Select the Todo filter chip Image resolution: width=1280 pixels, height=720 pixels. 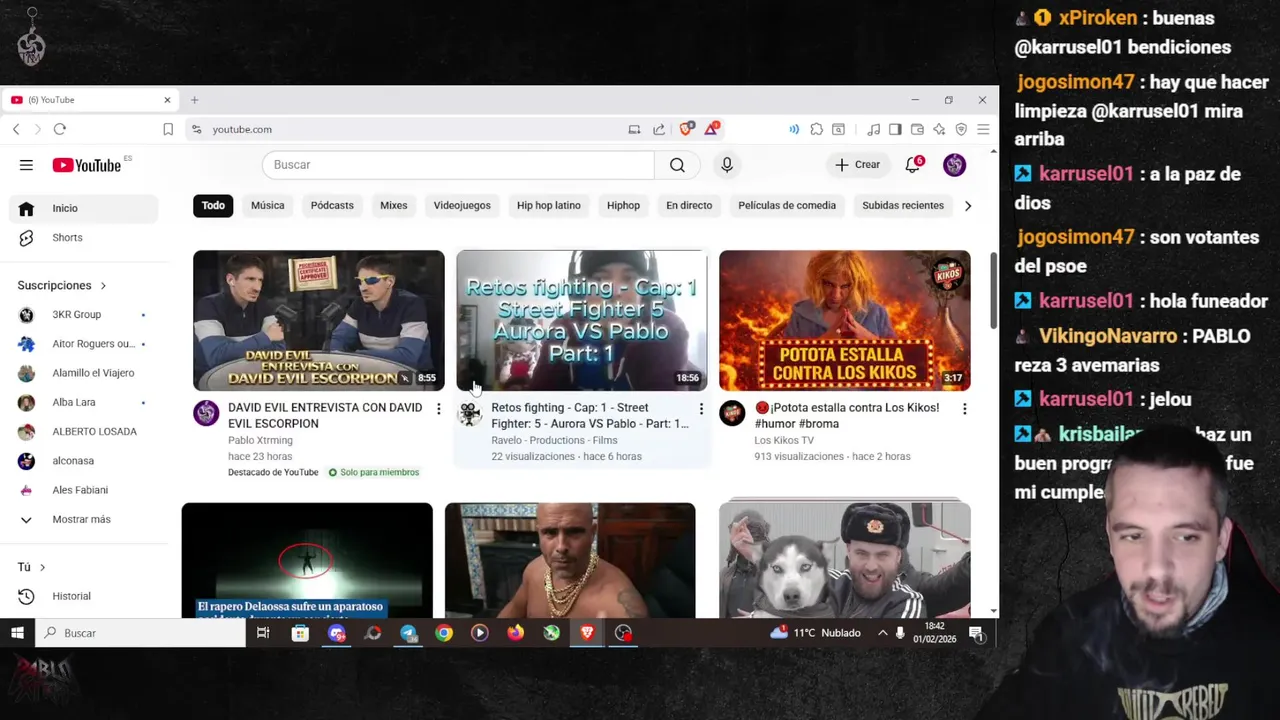point(213,206)
